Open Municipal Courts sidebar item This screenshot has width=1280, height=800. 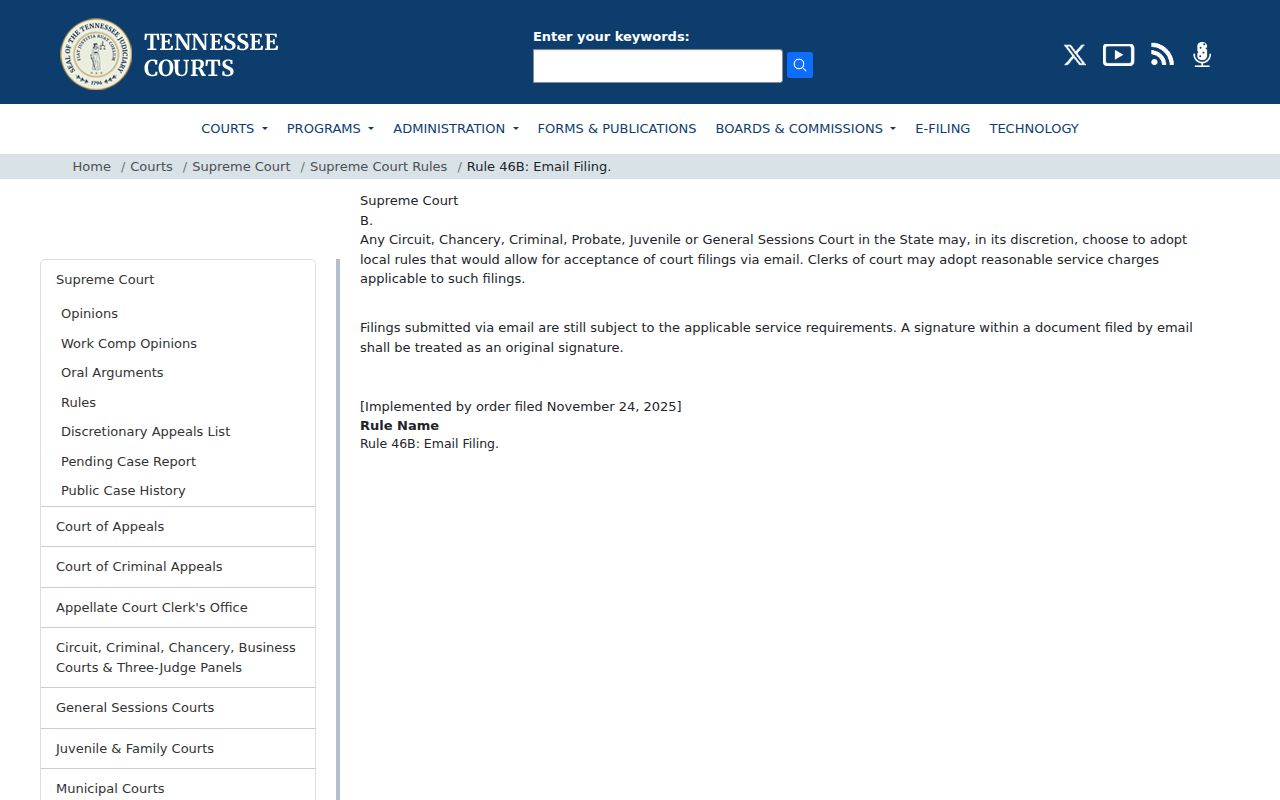[x=178, y=785]
